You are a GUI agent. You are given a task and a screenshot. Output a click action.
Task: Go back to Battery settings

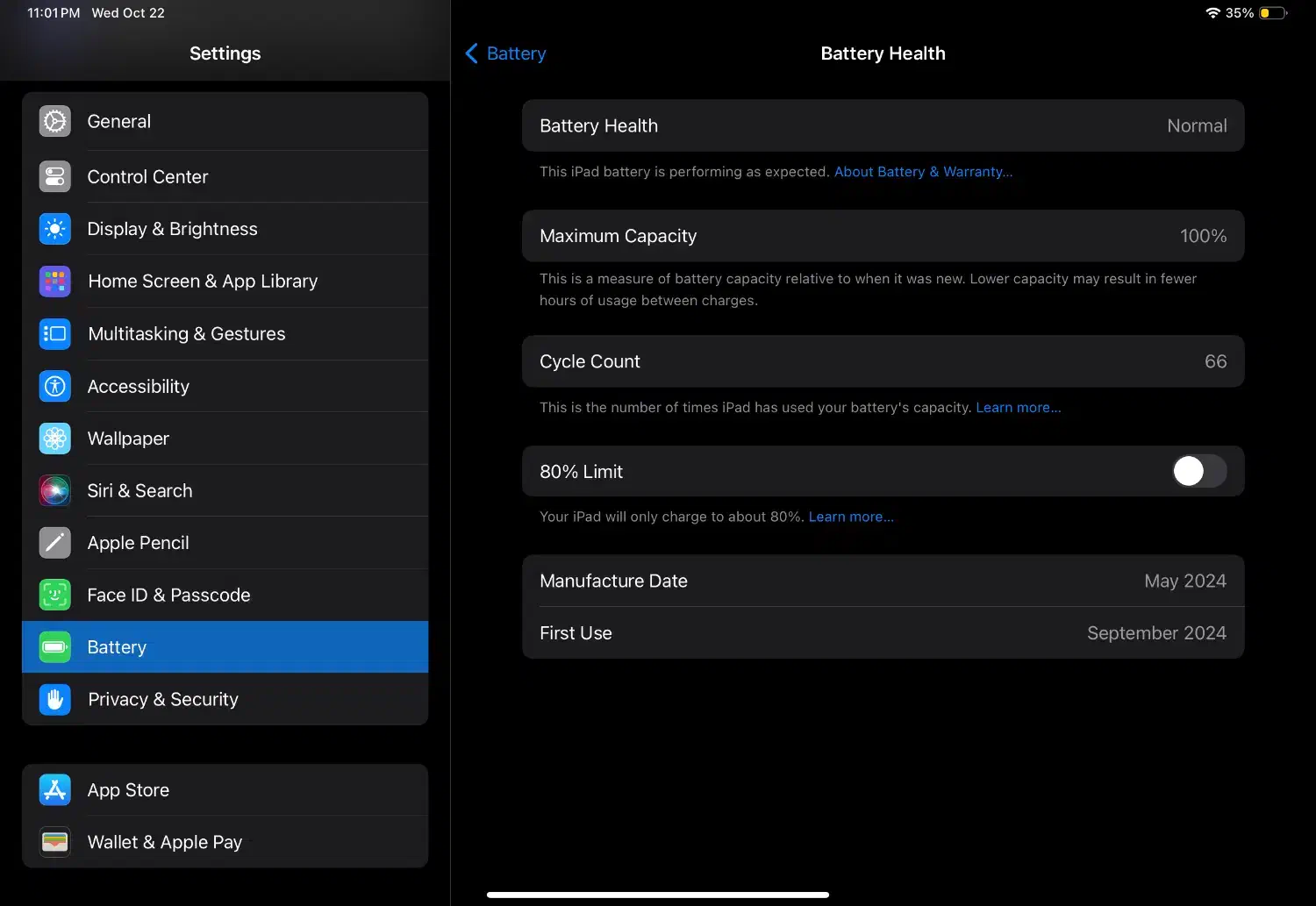(x=505, y=54)
